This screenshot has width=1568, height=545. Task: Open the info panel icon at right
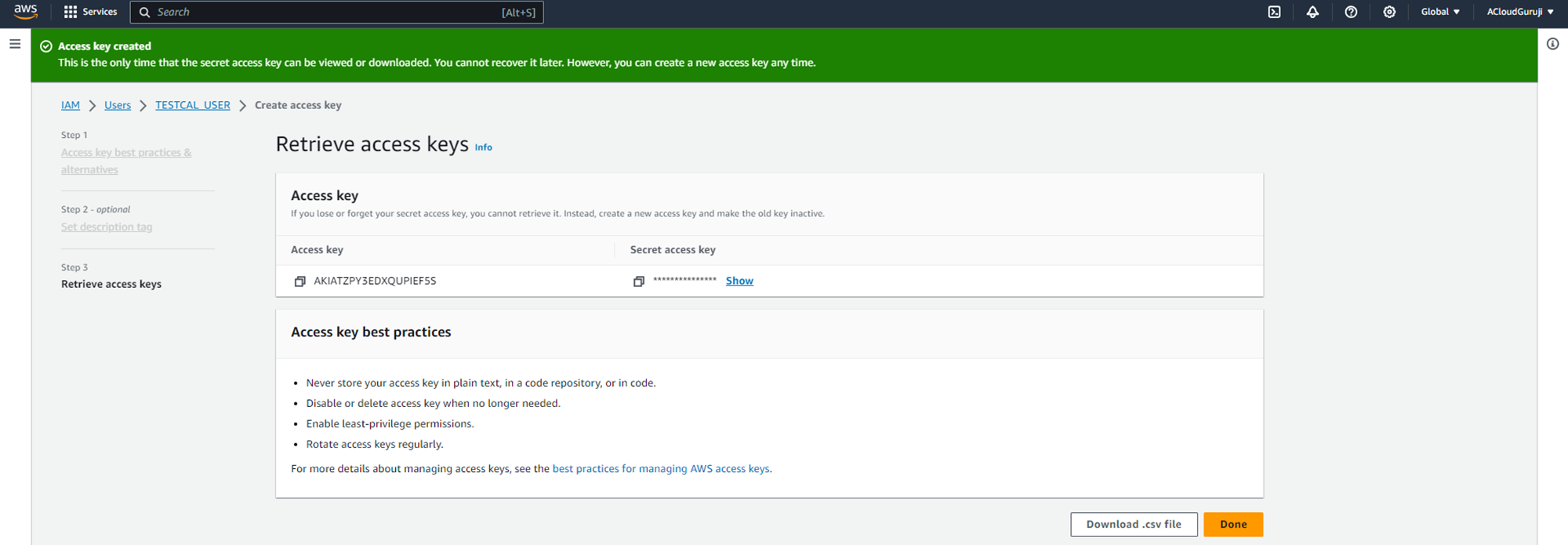[x=1552, y=44]
